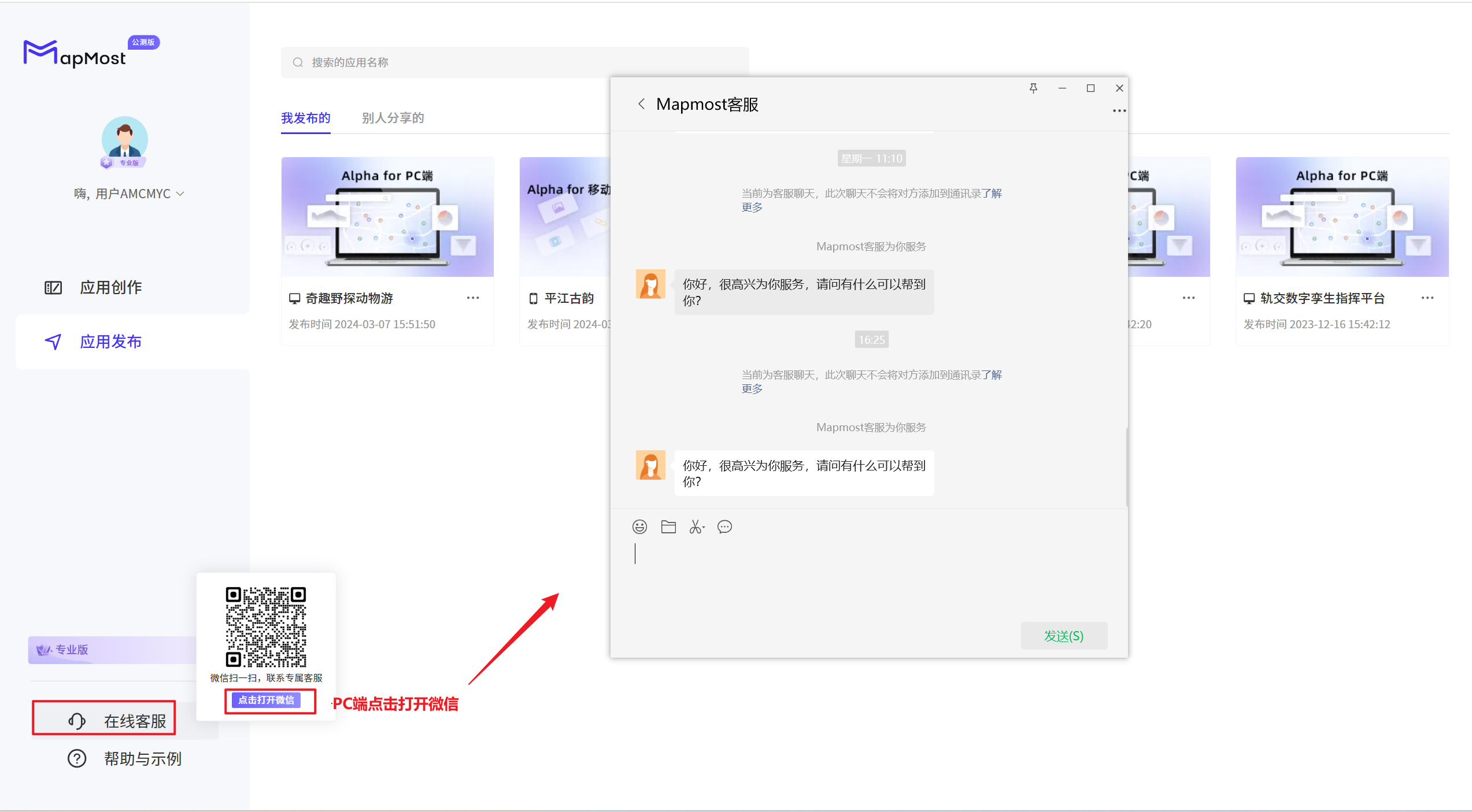Image resolution: width=1472 pixels, height=812 pixels.
Task: Click the screenshot scissors tool
Action: [697, 526]
